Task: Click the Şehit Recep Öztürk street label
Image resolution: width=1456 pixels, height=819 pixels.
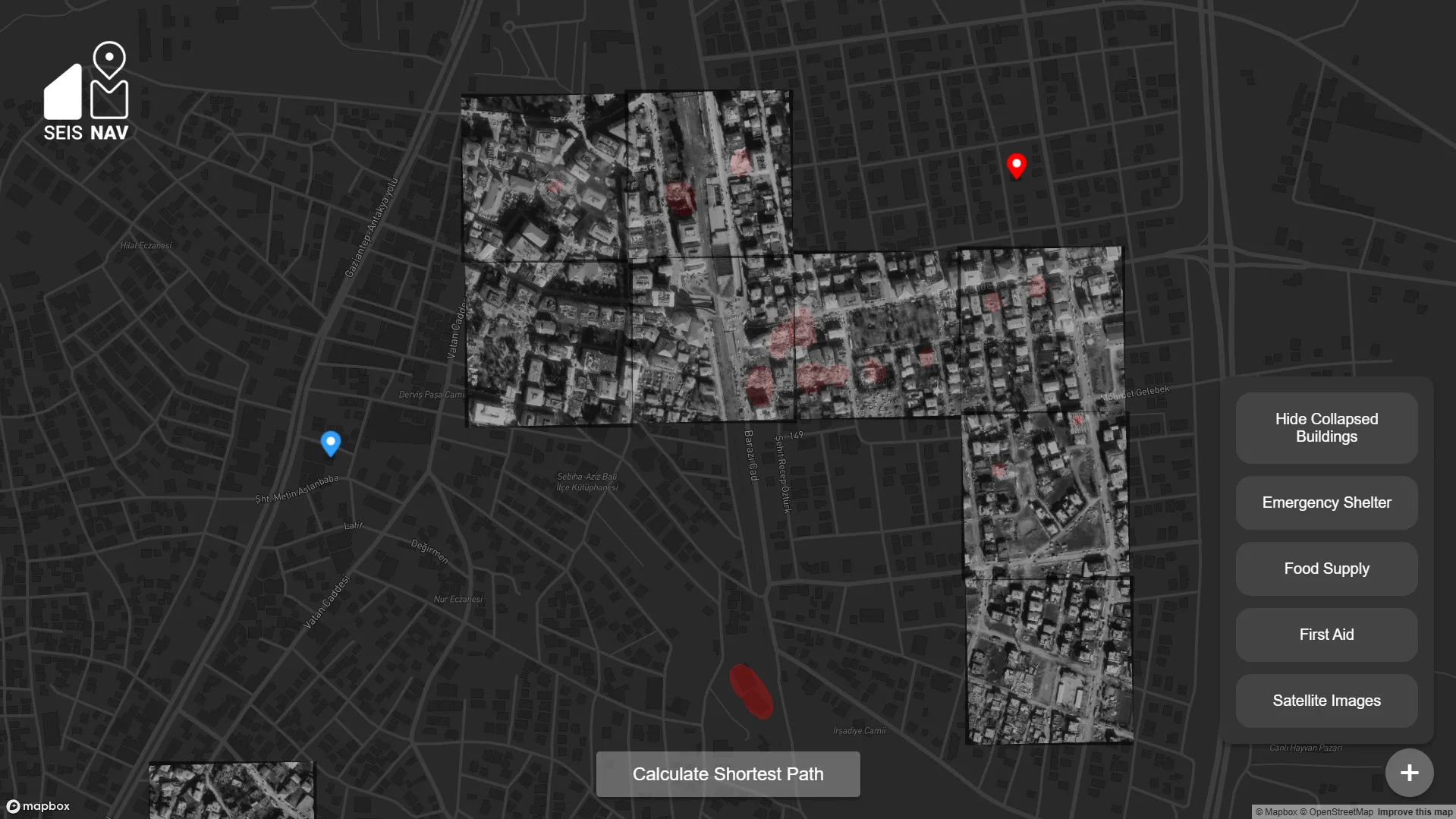Action: point(782,474)
